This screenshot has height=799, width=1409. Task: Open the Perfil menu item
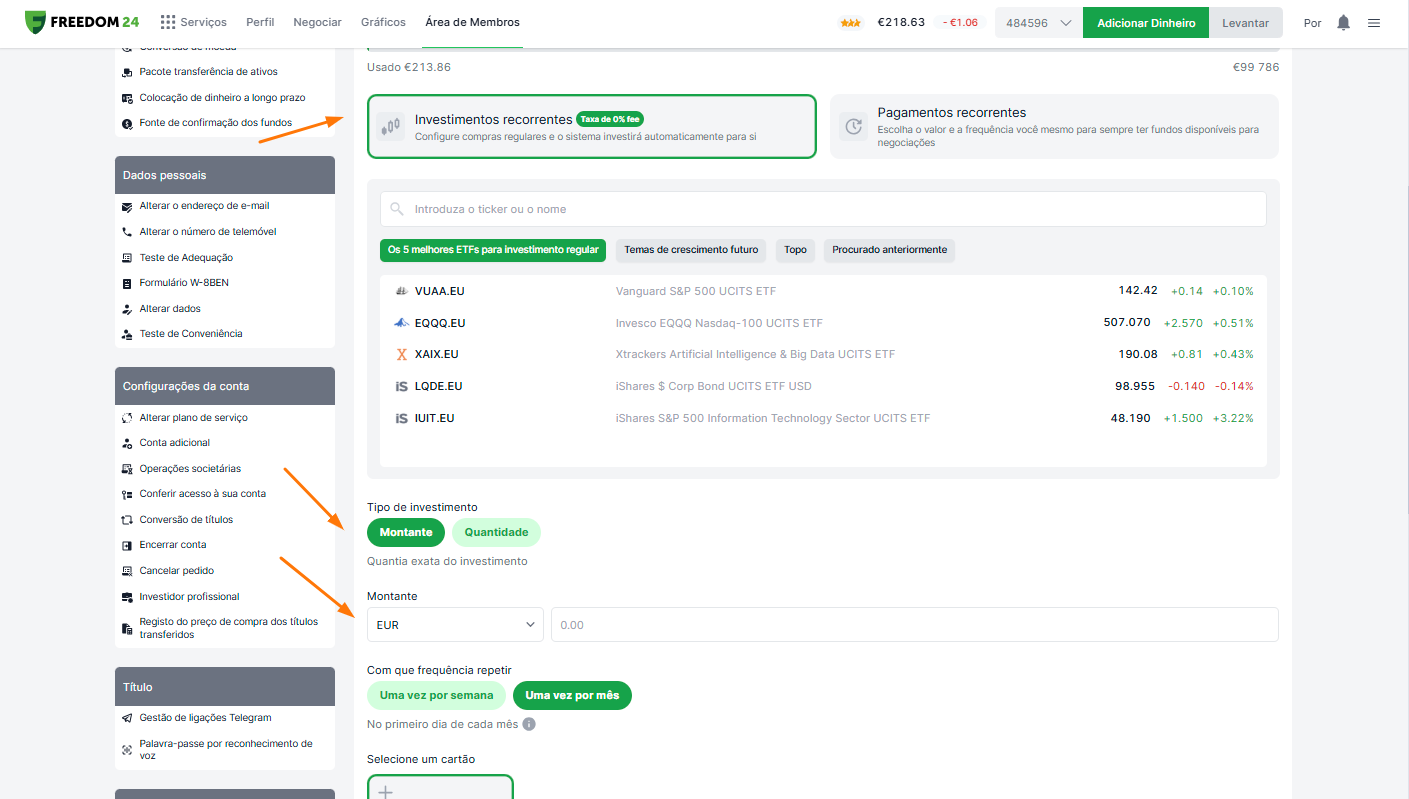[260, 22]
